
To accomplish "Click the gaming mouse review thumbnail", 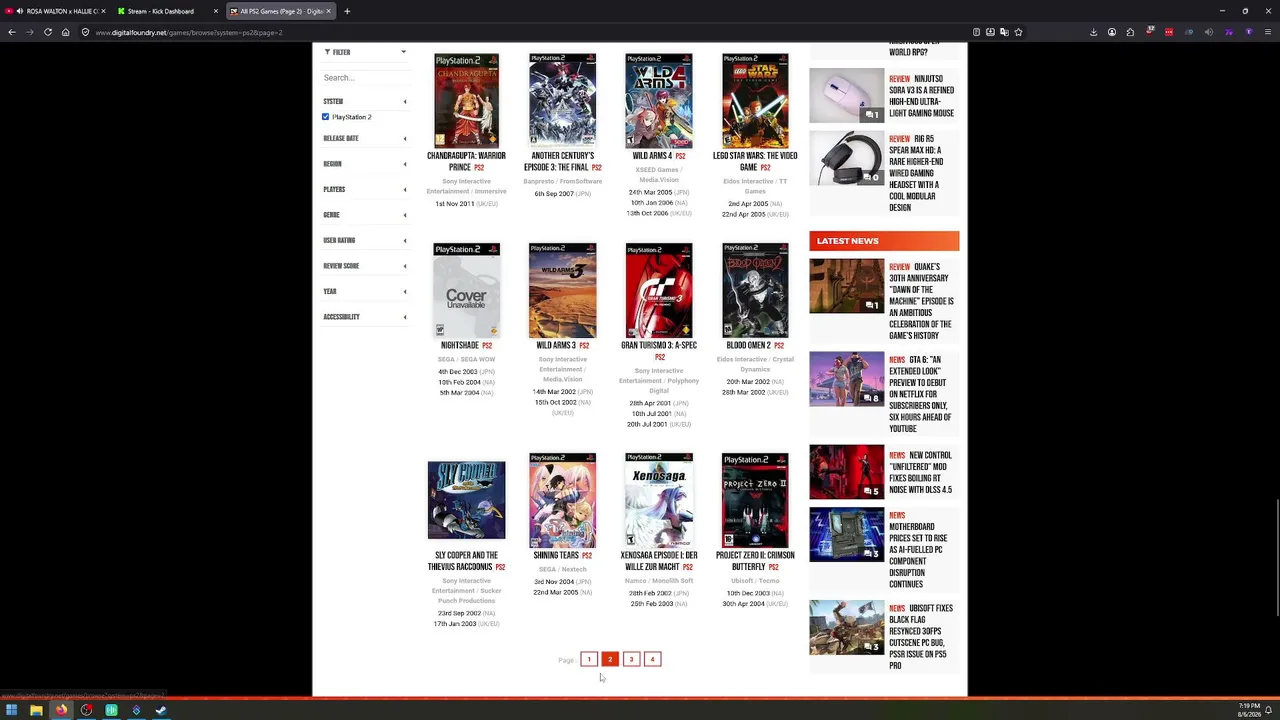I will (x=847, y=96).
